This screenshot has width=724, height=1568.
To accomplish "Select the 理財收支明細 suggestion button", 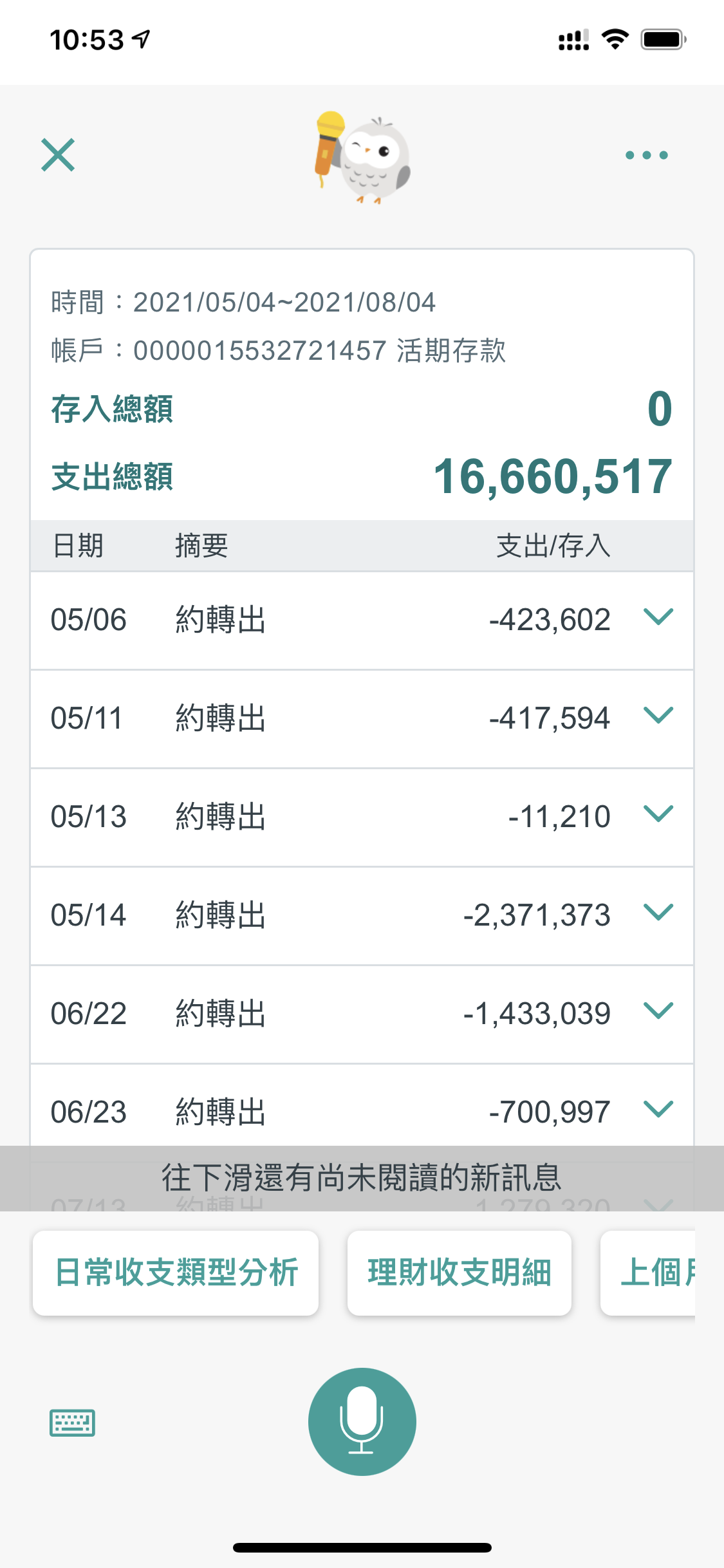I will pos(459,1273).
